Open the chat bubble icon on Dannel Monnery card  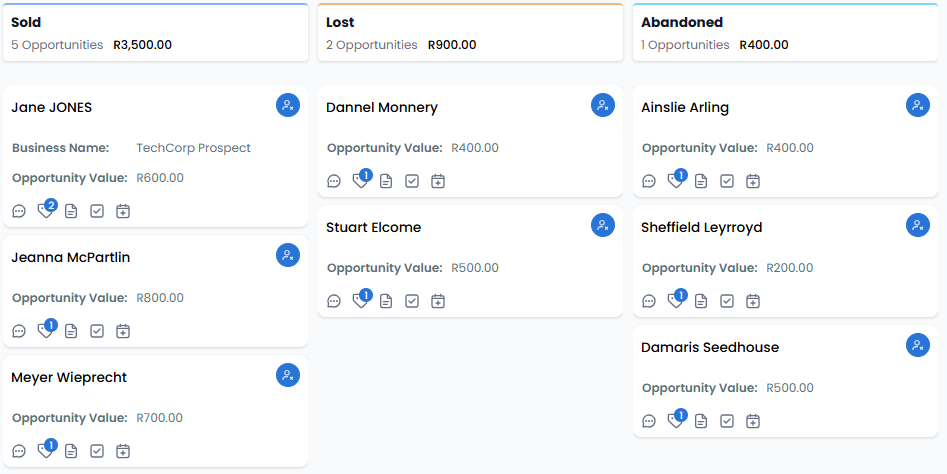pyautogui.click(x=334, y=181)
